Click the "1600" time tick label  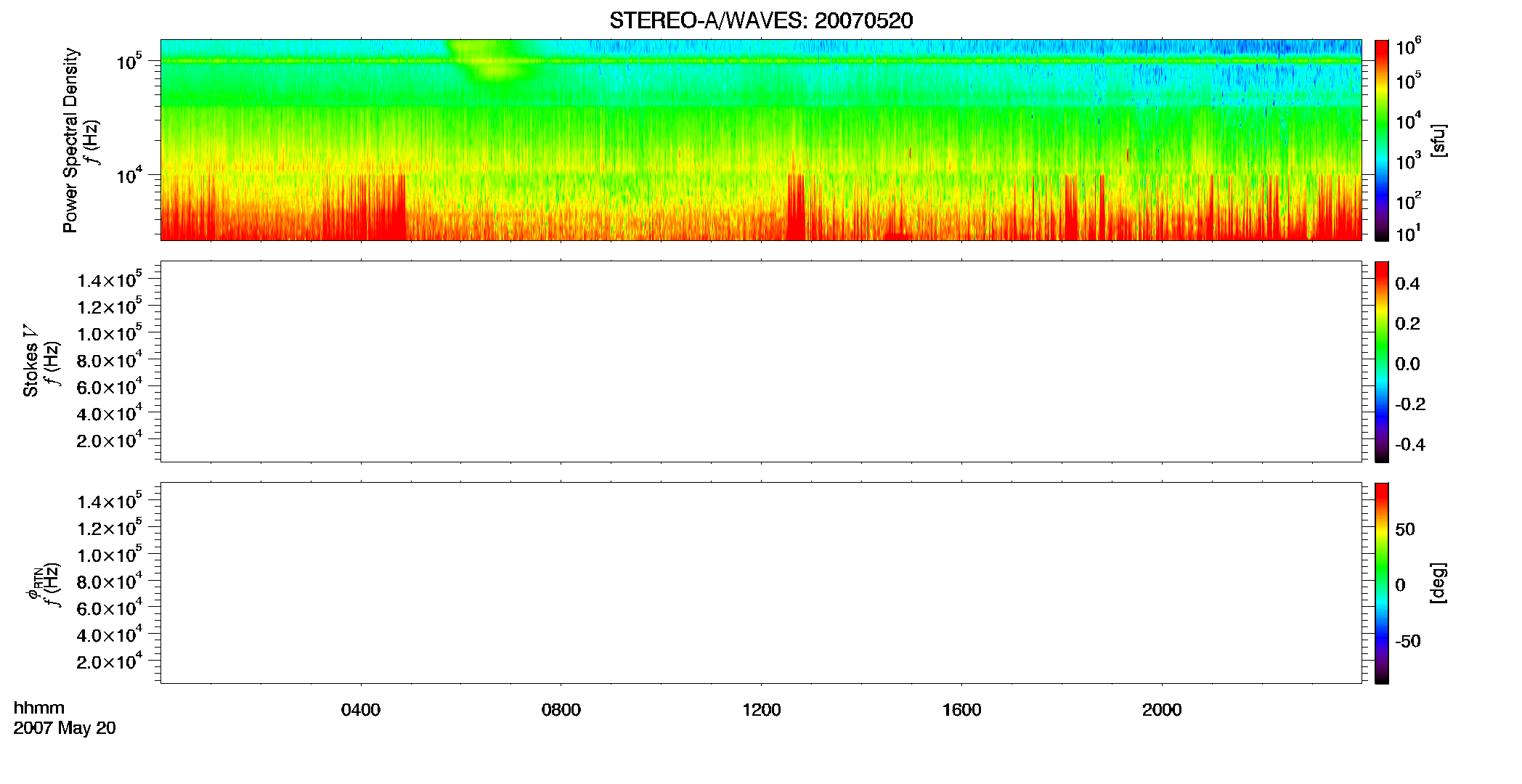tap(962, 710)
